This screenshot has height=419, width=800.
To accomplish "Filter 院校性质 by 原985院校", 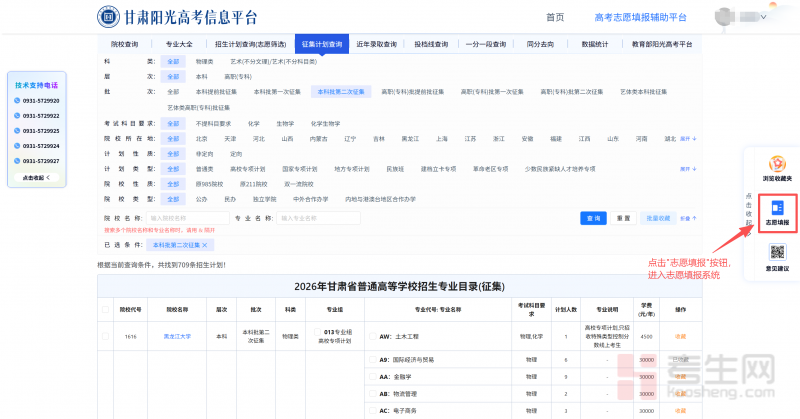I will click(209, 184).
